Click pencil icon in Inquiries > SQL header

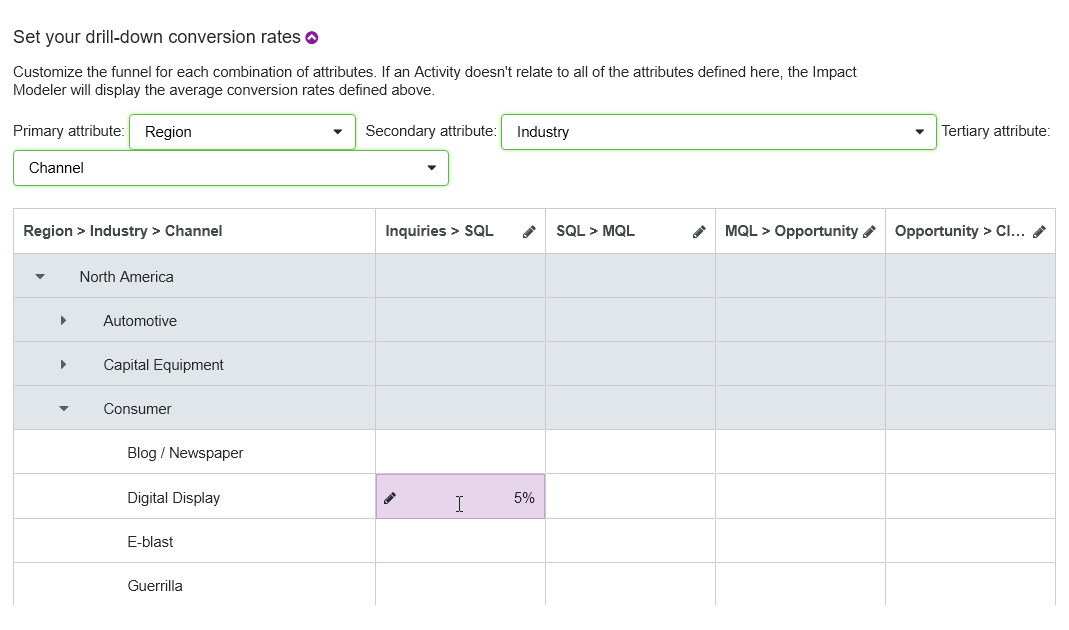click(529, 232)
